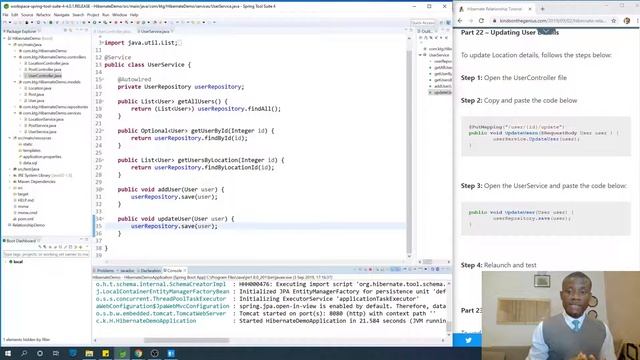Bookmark page with the star icon
The height and width of the screenshot is (360, 640).
click(613, 20)
